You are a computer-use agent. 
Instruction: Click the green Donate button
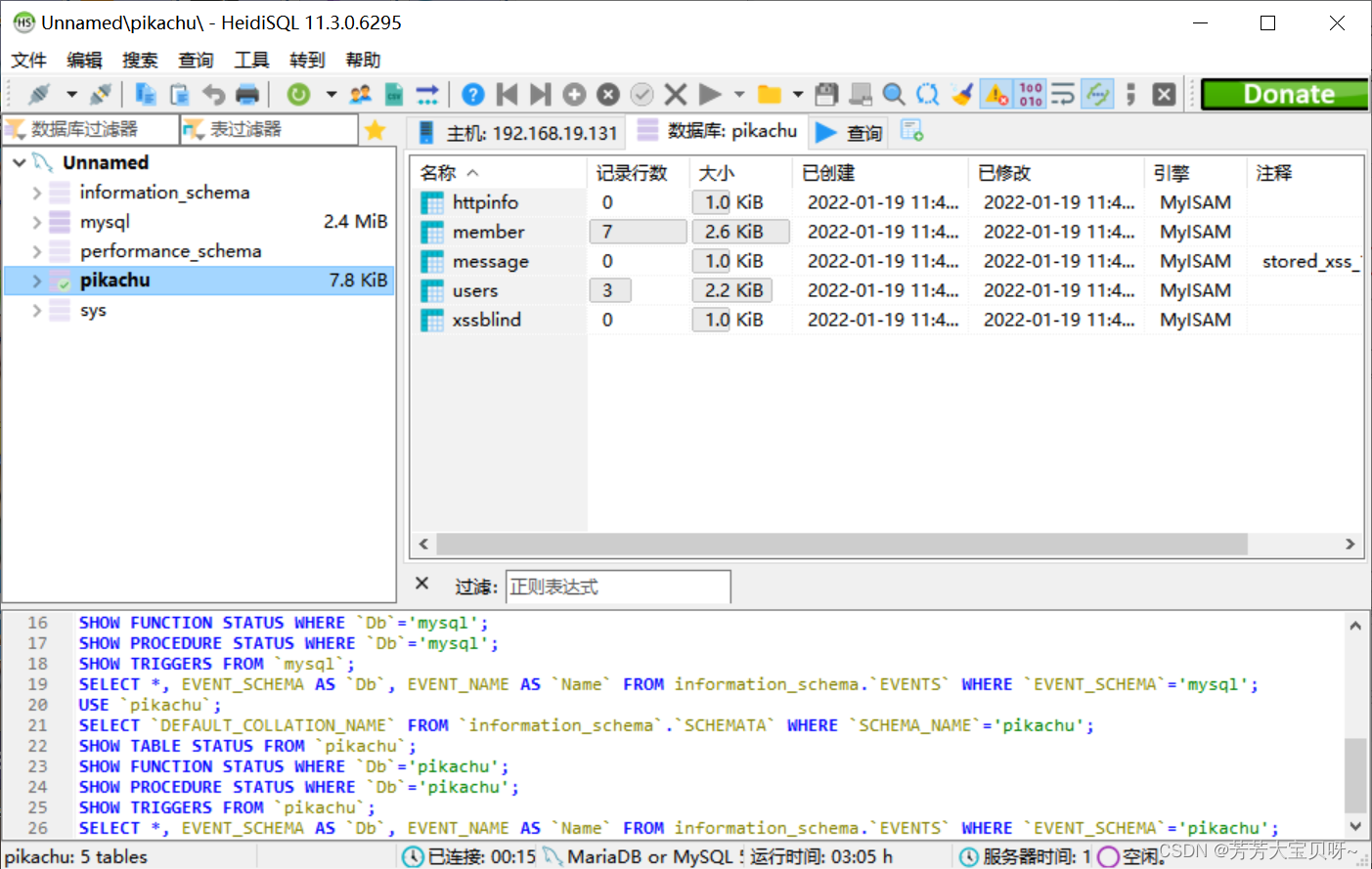(1284, 94)
